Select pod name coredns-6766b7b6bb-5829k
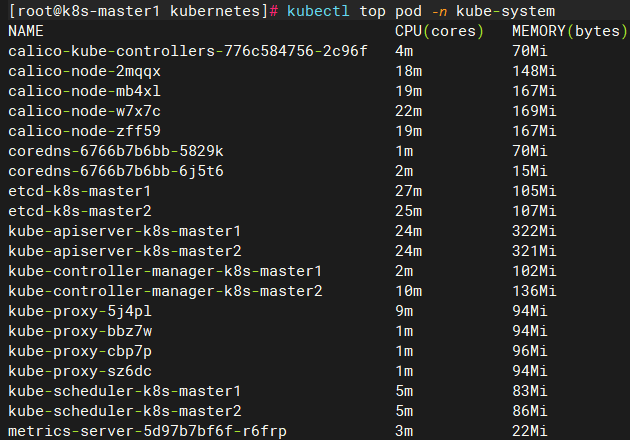This screenshot has width=630, height=440. pos(116,151)
